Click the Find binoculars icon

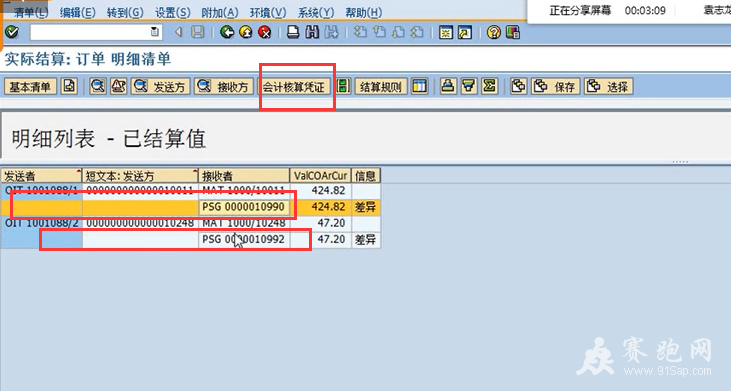click(312, 32)
